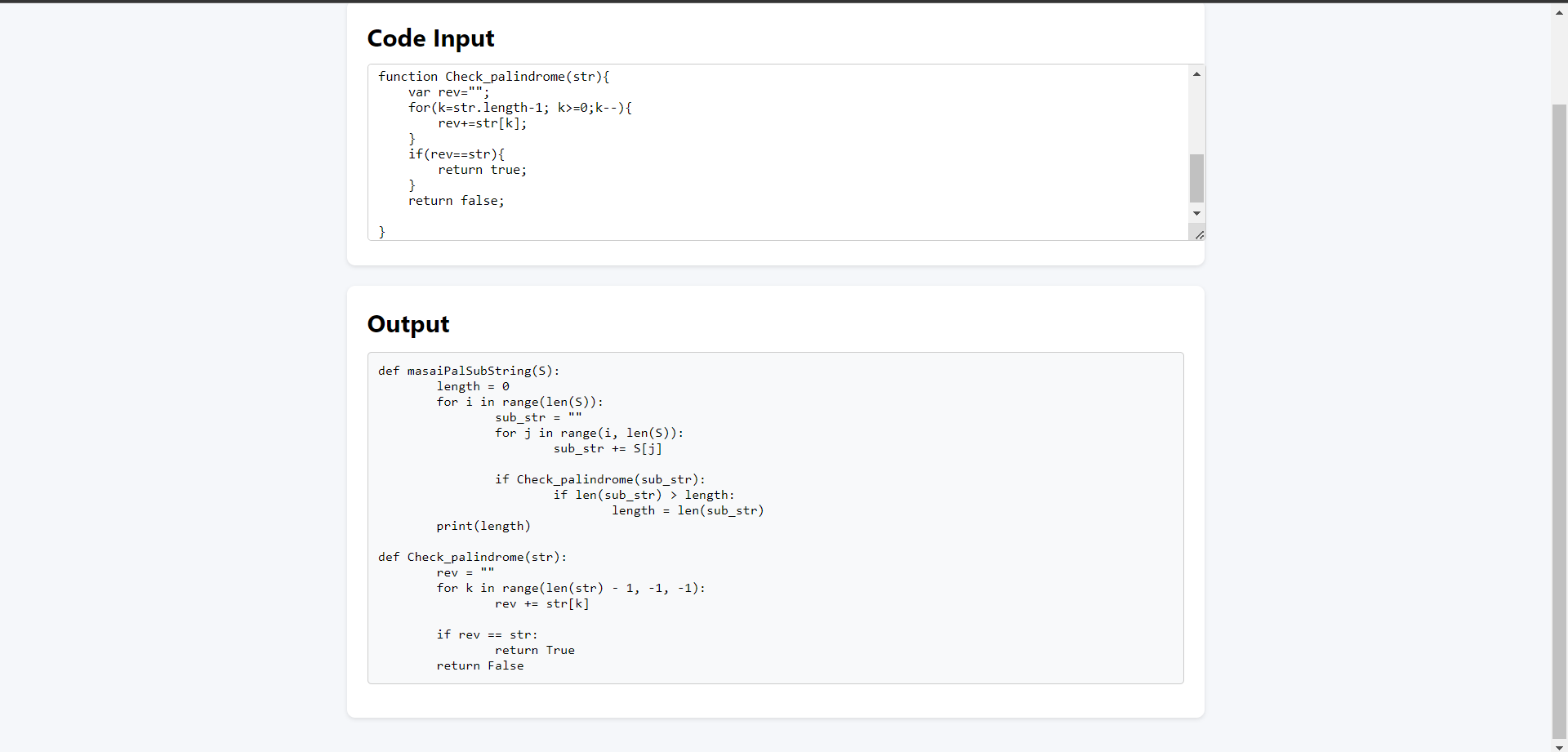Click the 'return True' output line

pos(535,650)
